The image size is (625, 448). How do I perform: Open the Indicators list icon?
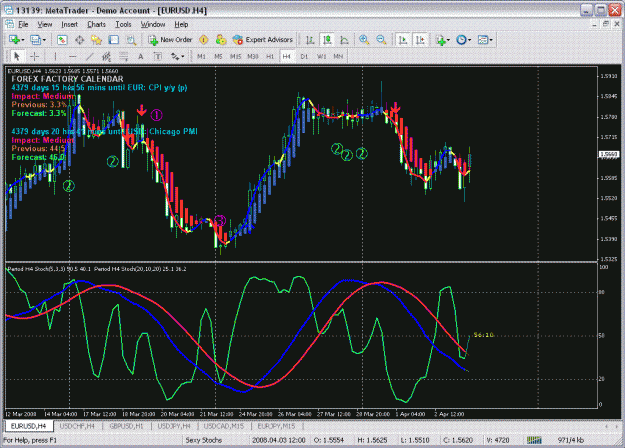click(440, 40)
